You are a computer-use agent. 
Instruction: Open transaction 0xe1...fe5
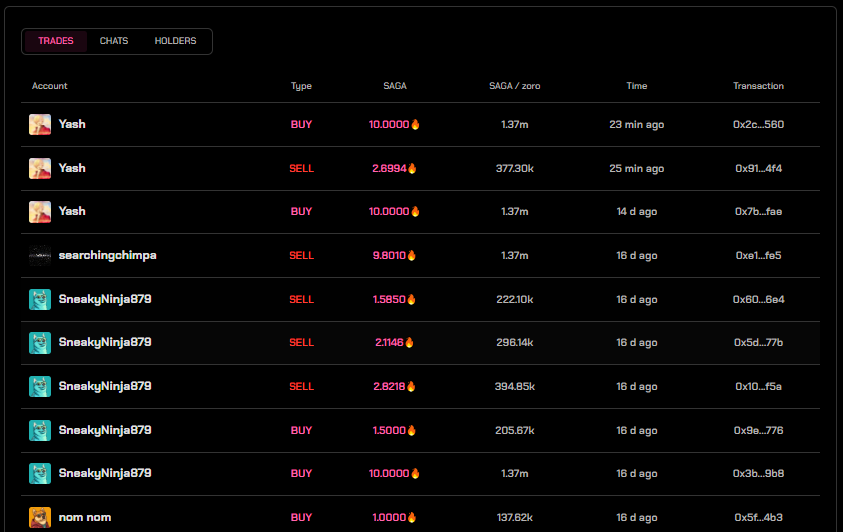[x=758, y=255]
